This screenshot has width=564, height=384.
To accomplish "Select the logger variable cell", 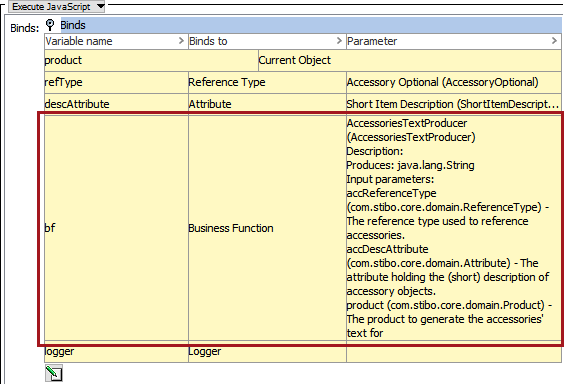I will pyautogui.click(x=116, y=352).
